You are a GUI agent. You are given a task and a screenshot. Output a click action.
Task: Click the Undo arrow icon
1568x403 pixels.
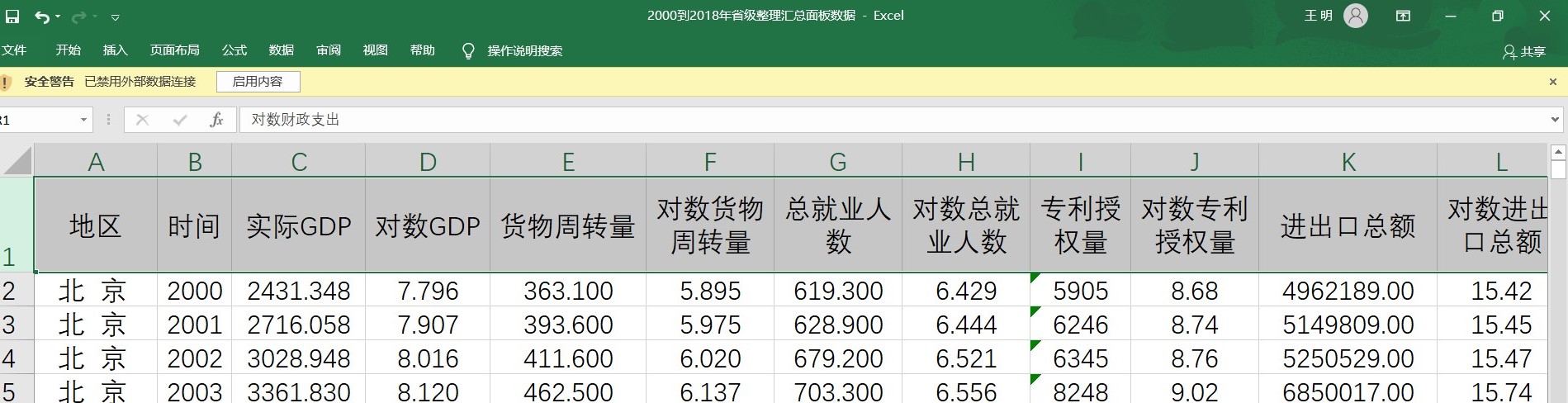(x=41, y=17)
